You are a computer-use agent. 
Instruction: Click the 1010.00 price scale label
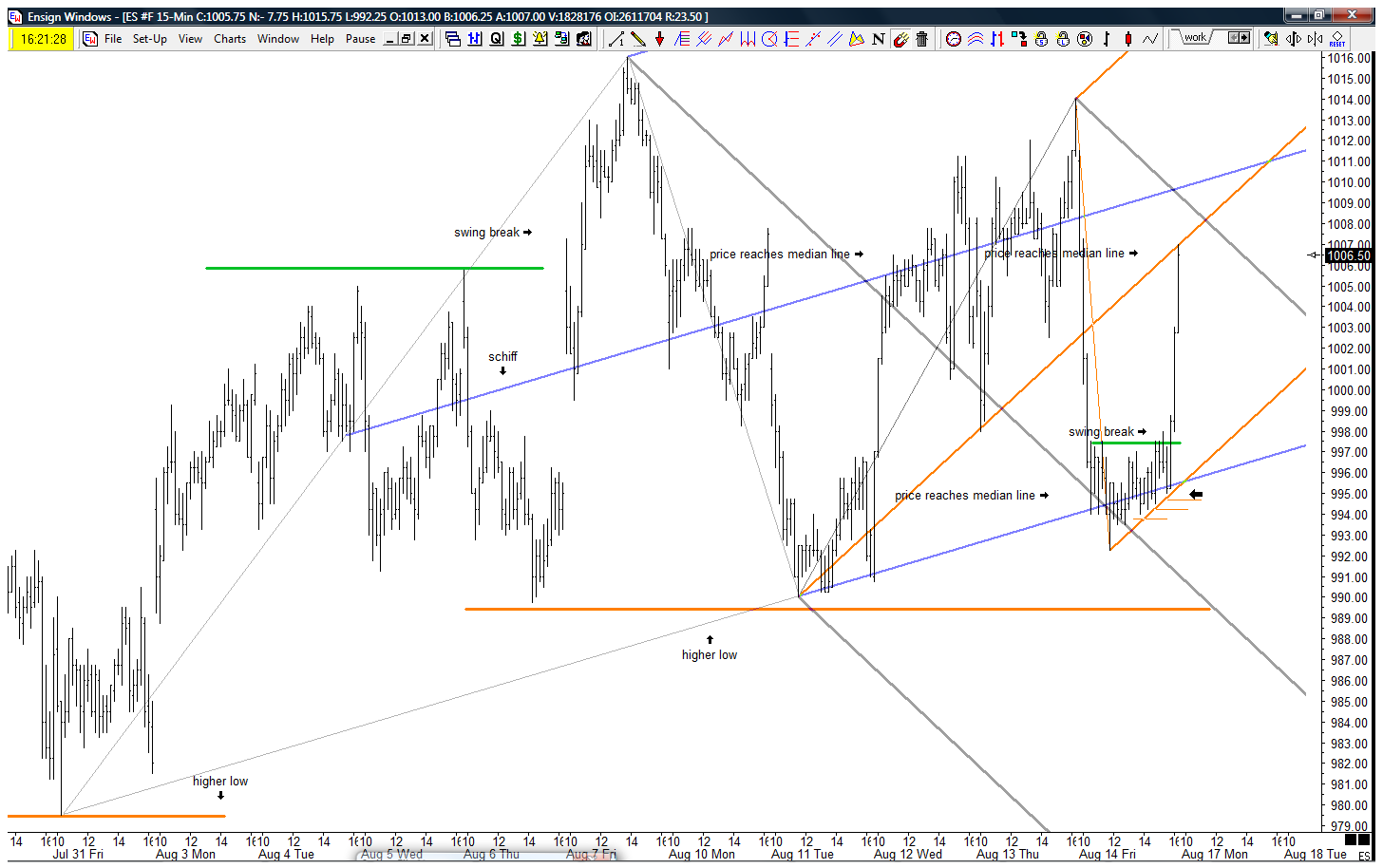tap(1349, 182)
